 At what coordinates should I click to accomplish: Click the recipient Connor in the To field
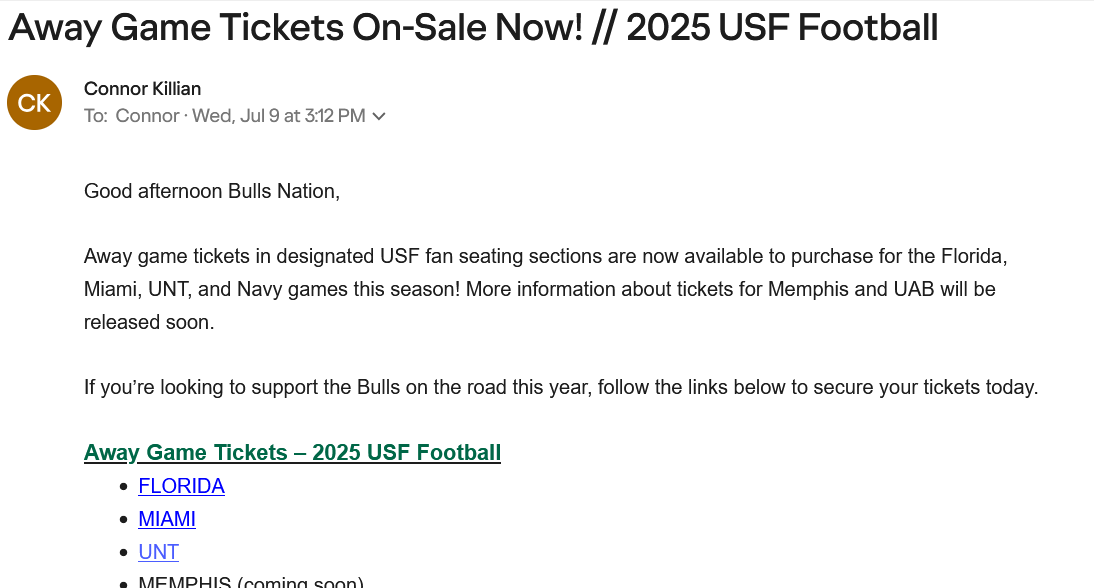[x=147, y=116]
